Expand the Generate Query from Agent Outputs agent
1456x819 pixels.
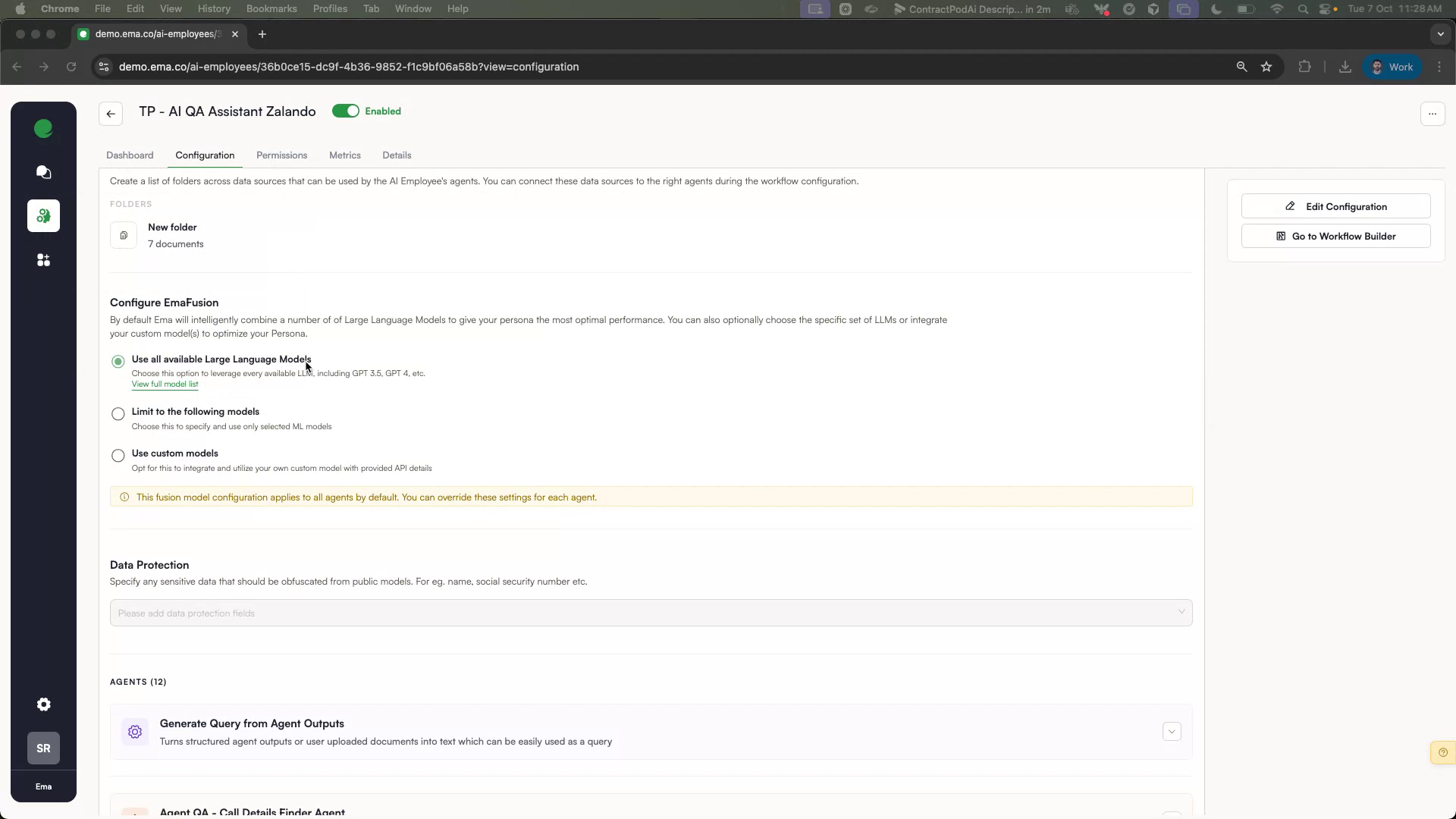pos(1172,731)
